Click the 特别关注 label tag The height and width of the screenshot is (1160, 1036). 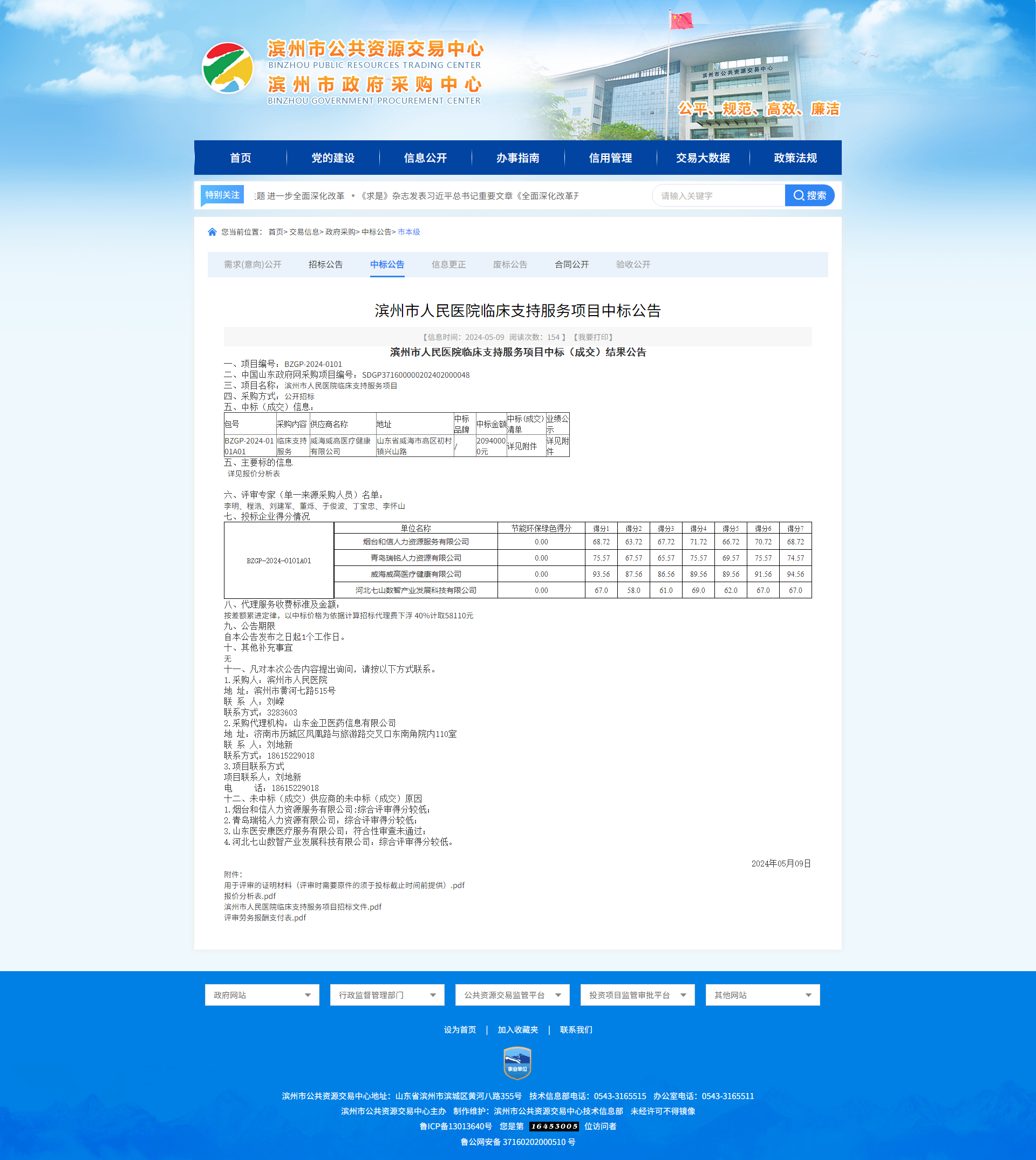(222, 195)
